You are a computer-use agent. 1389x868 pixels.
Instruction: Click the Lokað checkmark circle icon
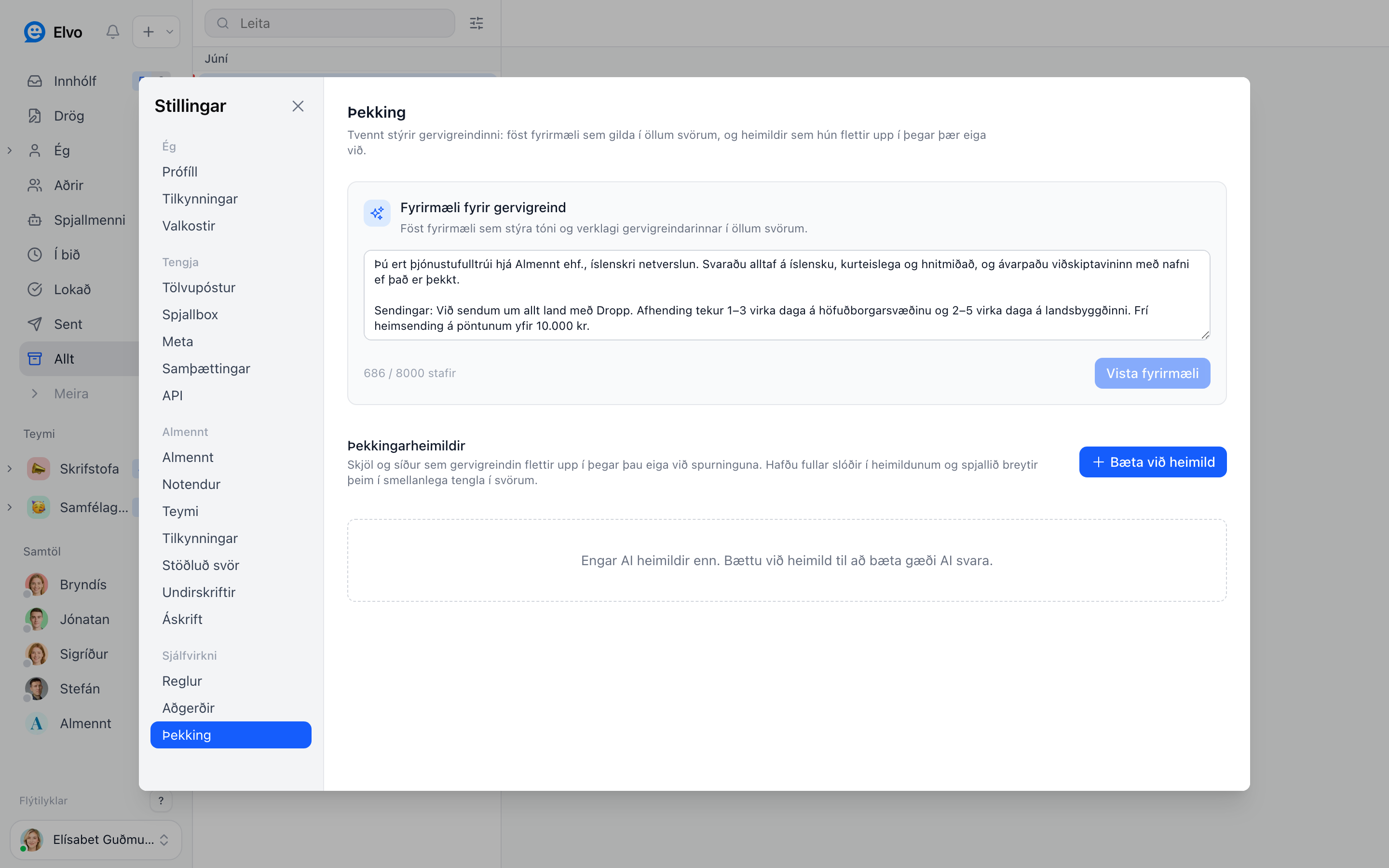click(35, 289)
